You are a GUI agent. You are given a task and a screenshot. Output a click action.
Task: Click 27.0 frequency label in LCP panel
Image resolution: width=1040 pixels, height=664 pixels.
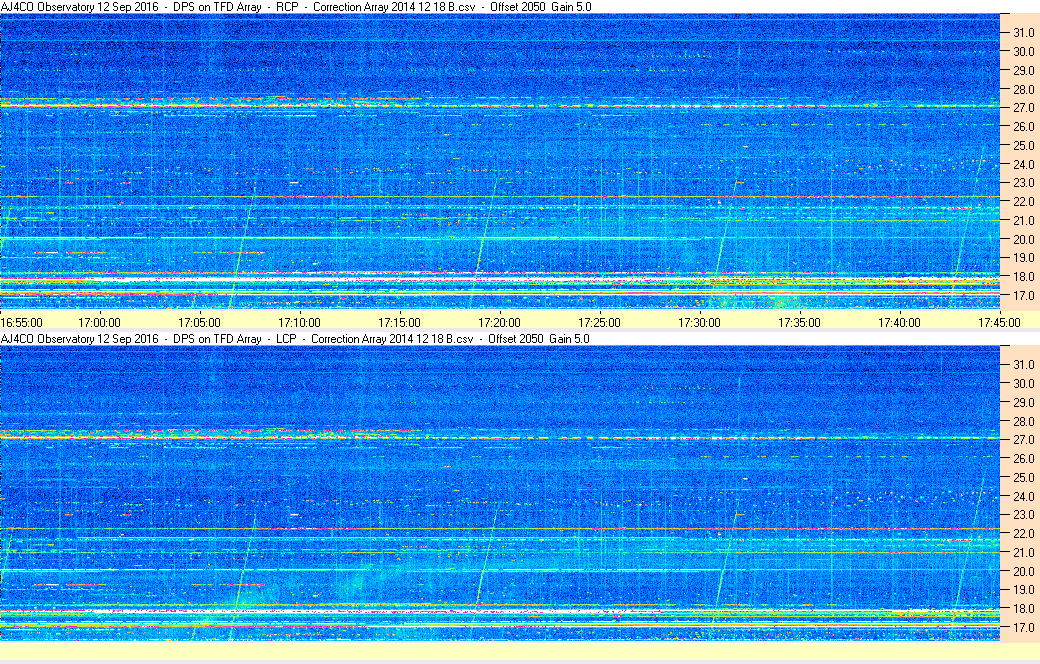click(x=1024, y=440)
